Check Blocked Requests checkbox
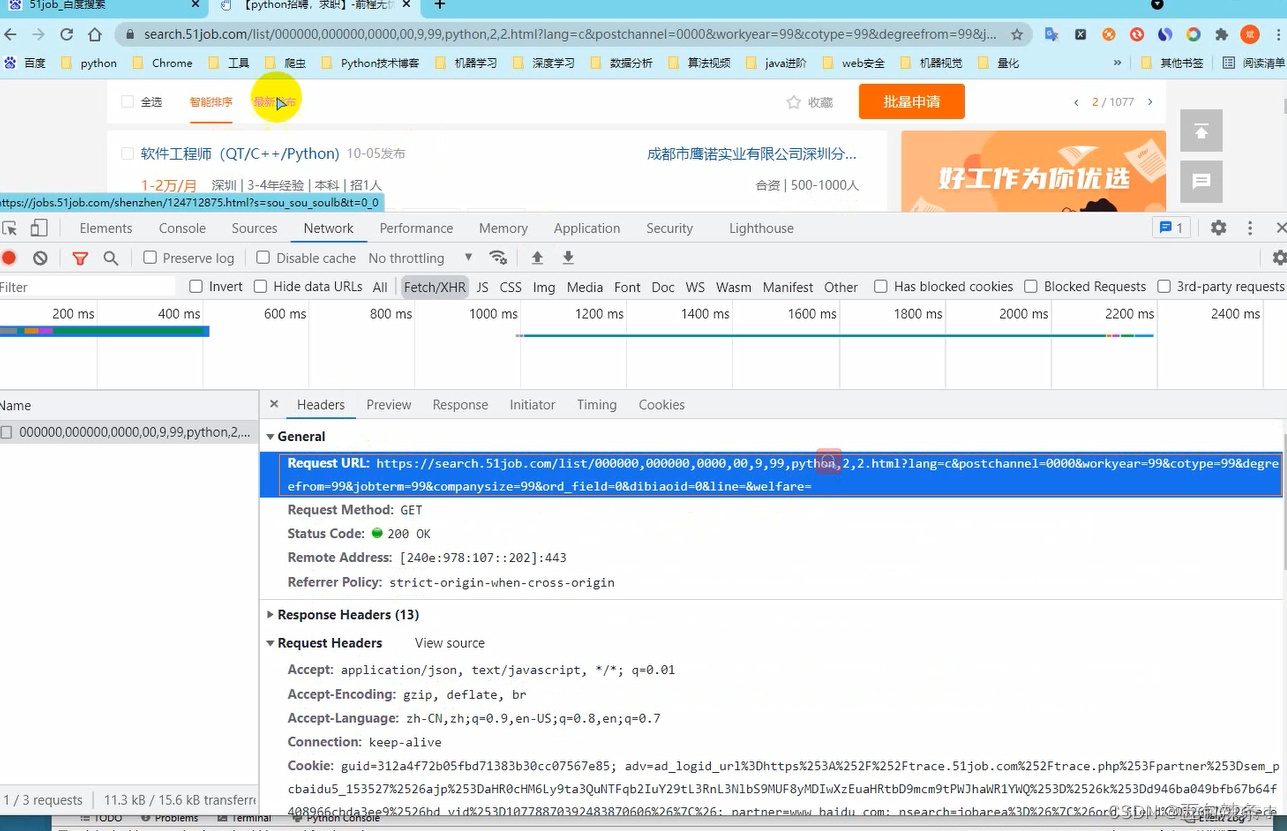The width and height of the screenshot is (1287, 831). click(1031, 286)
